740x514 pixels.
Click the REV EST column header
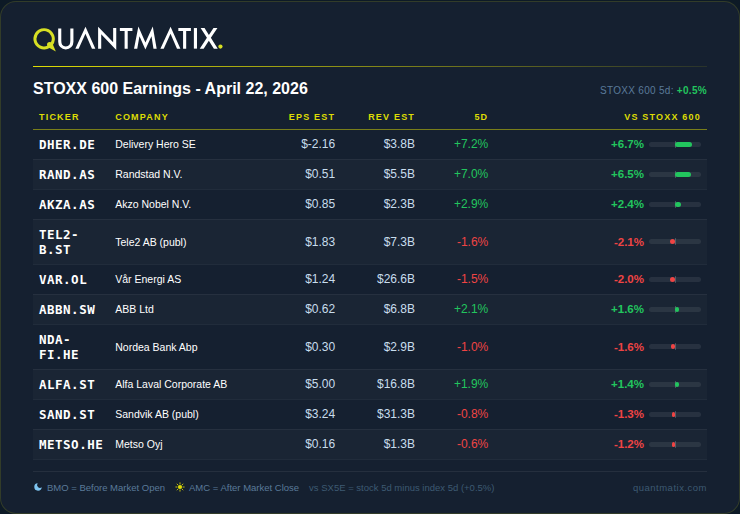(391, 117)
